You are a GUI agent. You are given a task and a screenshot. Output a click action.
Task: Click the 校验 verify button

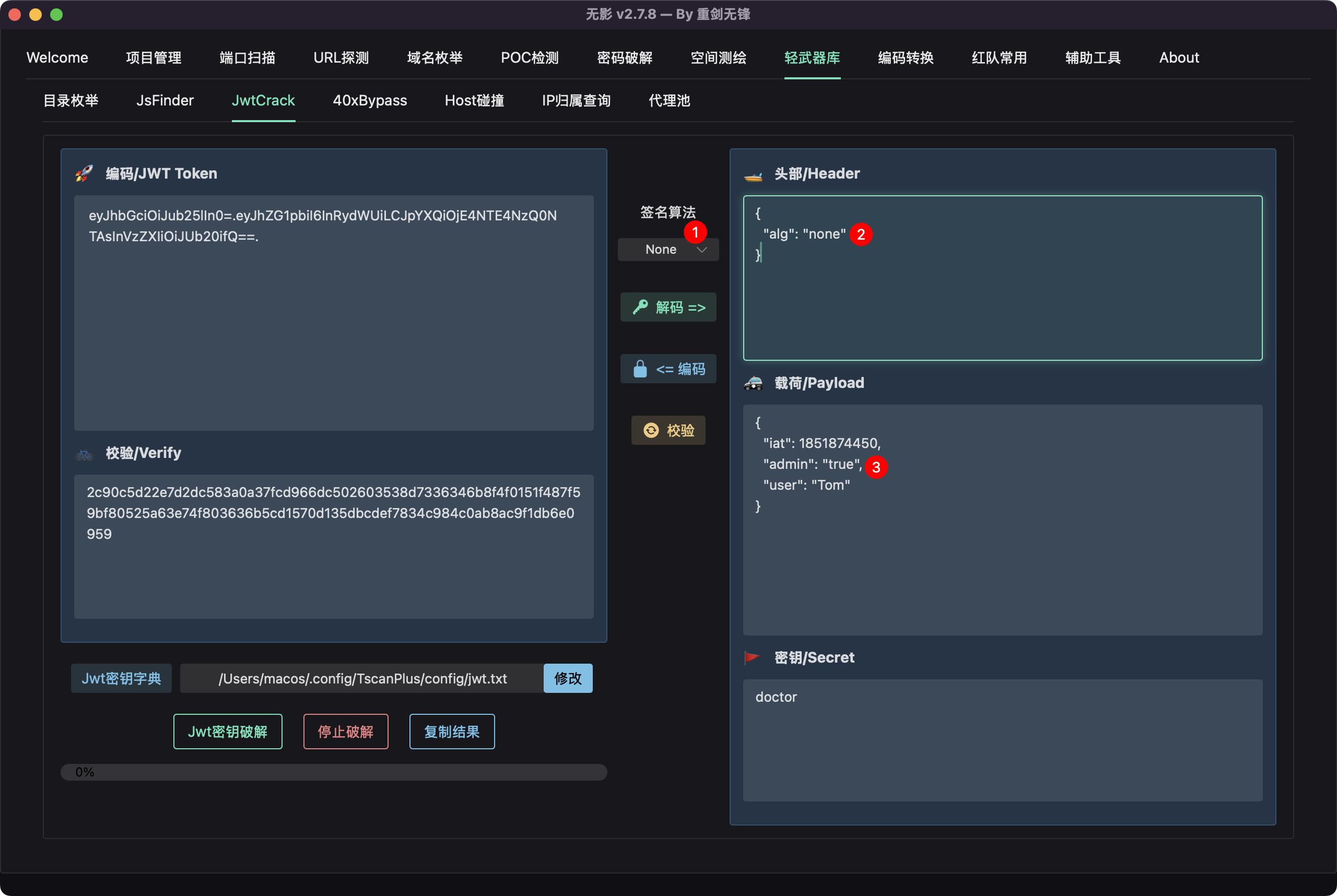click(x=668, y=430)
